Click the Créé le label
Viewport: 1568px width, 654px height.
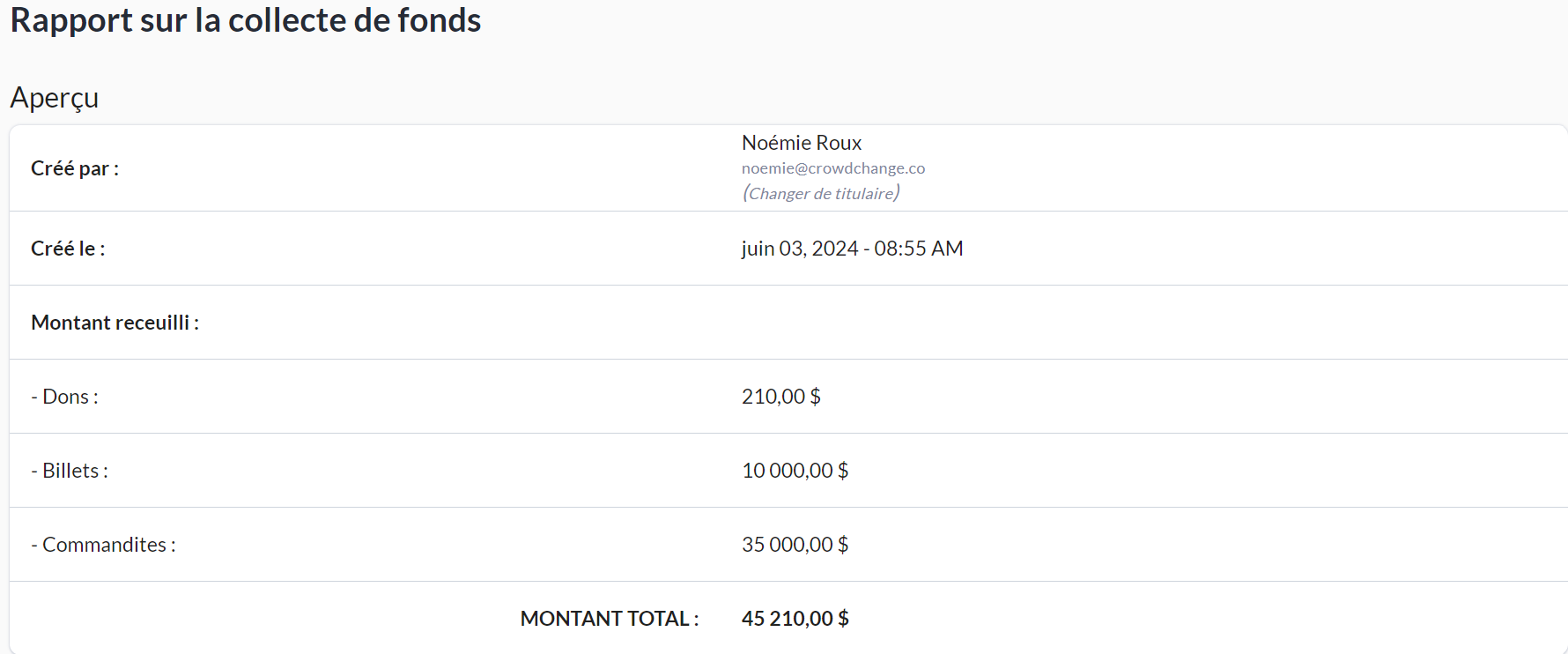pos(68,249)
